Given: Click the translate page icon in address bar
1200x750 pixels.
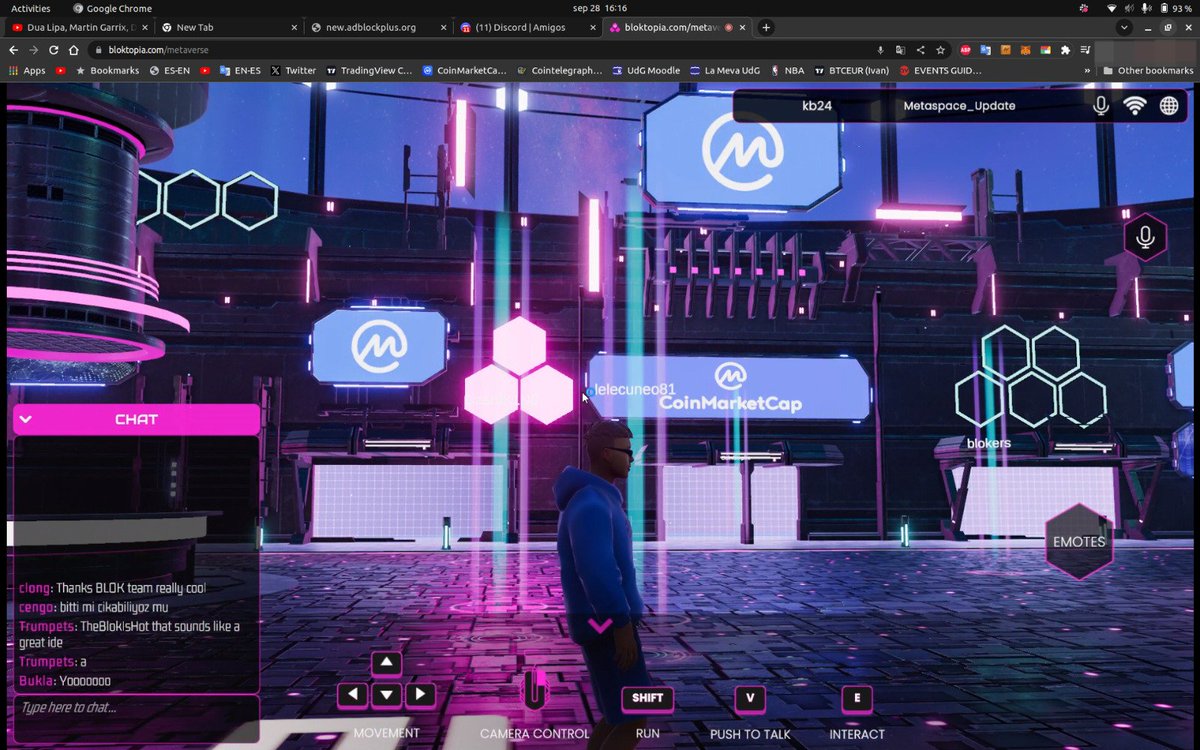Looking at the screenshot, I should [x=900, y=49].
